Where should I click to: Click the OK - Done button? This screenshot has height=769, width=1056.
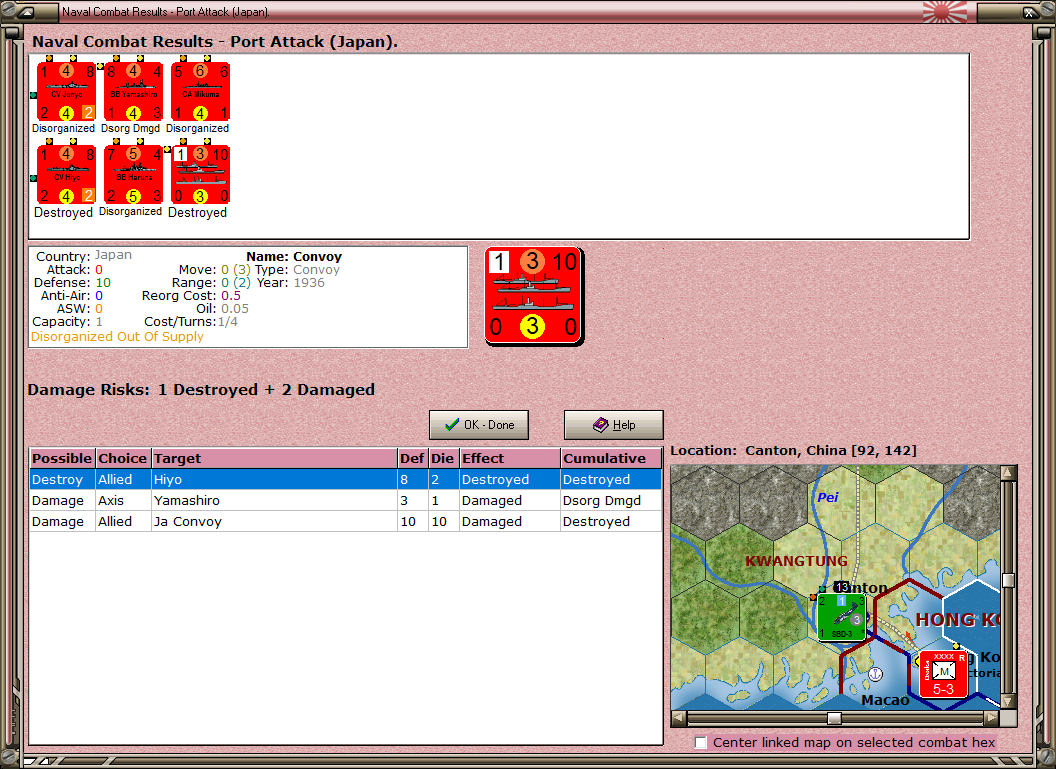click(479, 425)
